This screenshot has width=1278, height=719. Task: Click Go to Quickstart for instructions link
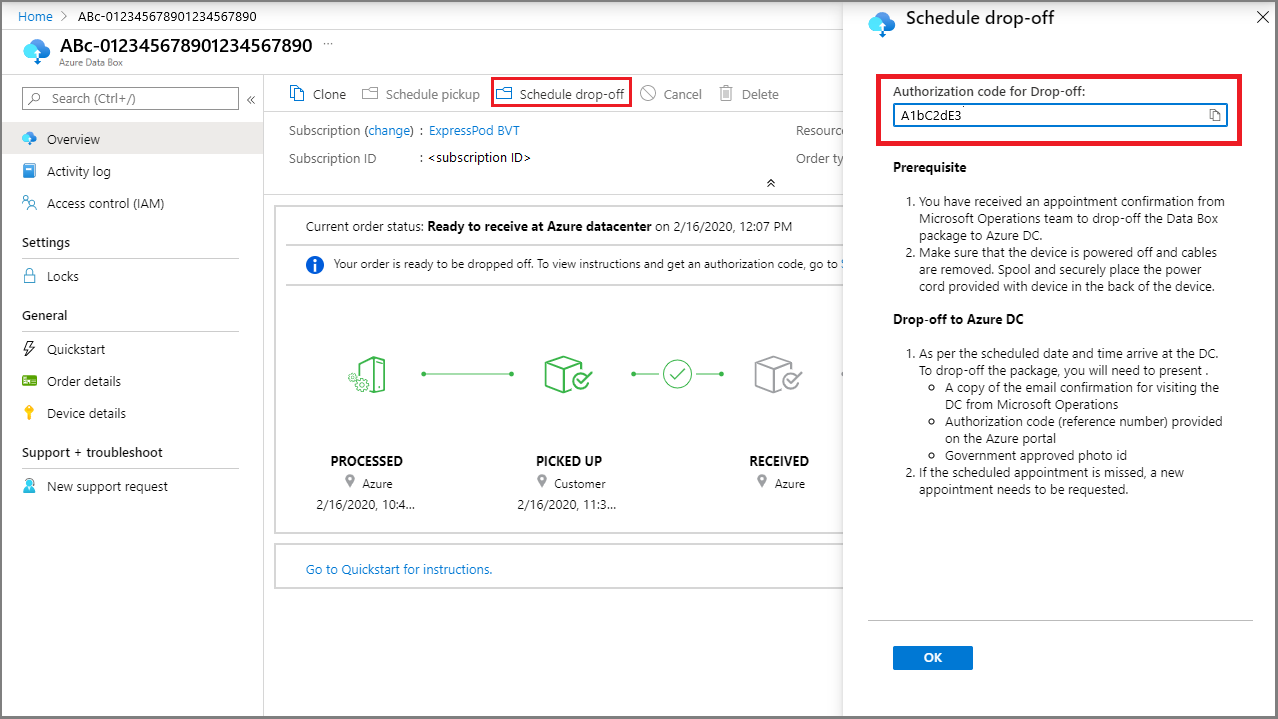tap(399, 569)
